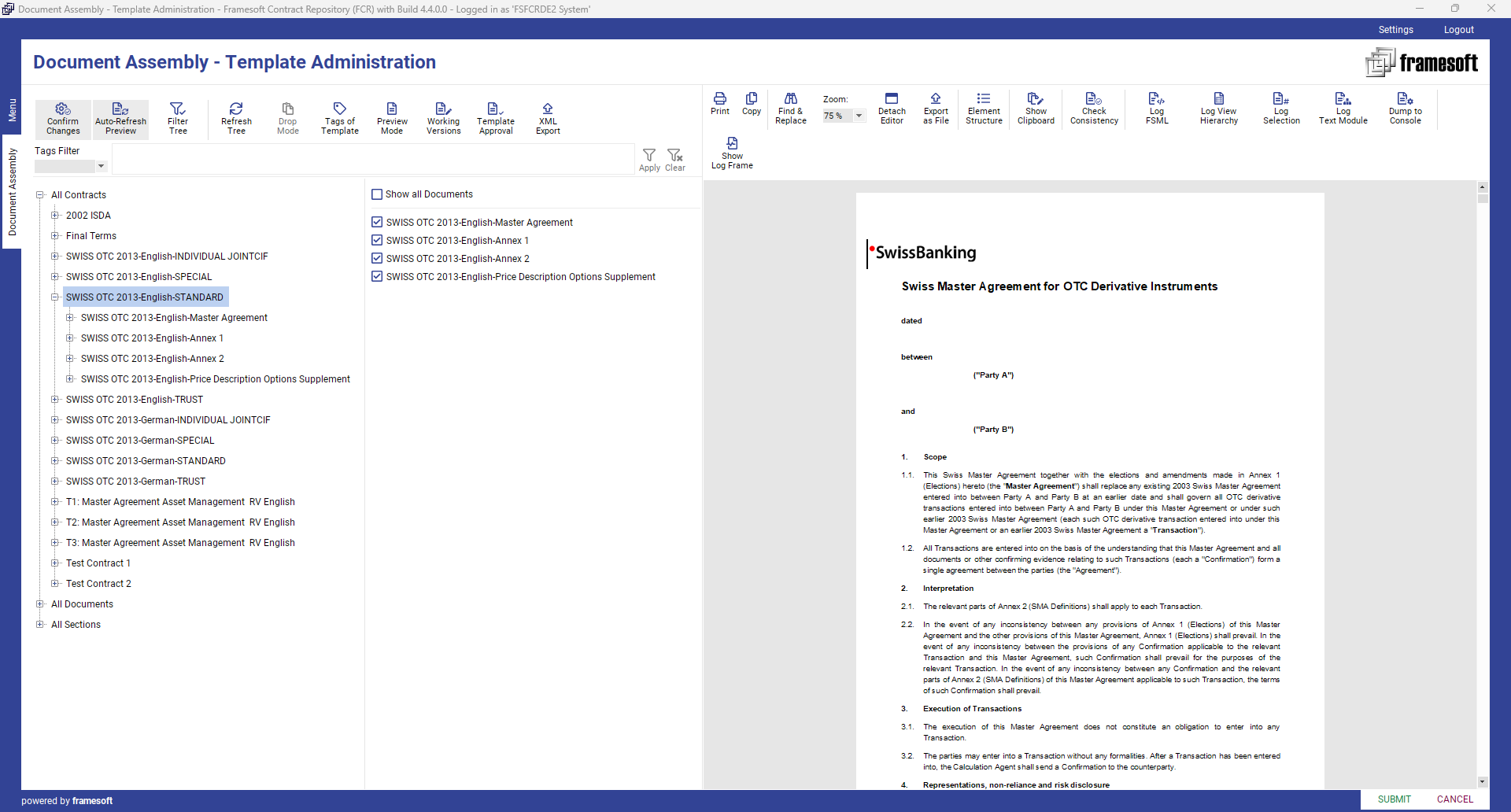
Task: Click the tags filter text field
Action: click(x=373, y=160)
